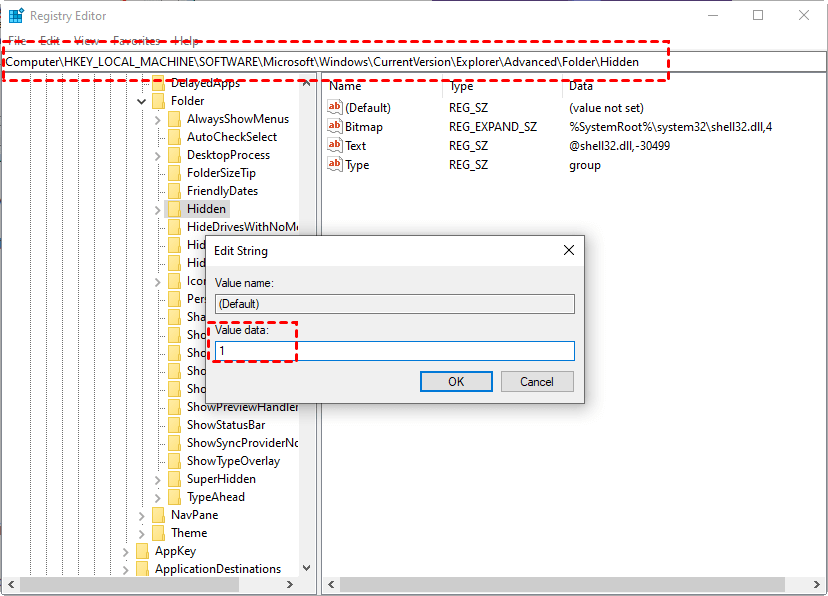
Task: Open the View menu
Action: (x=86, y=40)
